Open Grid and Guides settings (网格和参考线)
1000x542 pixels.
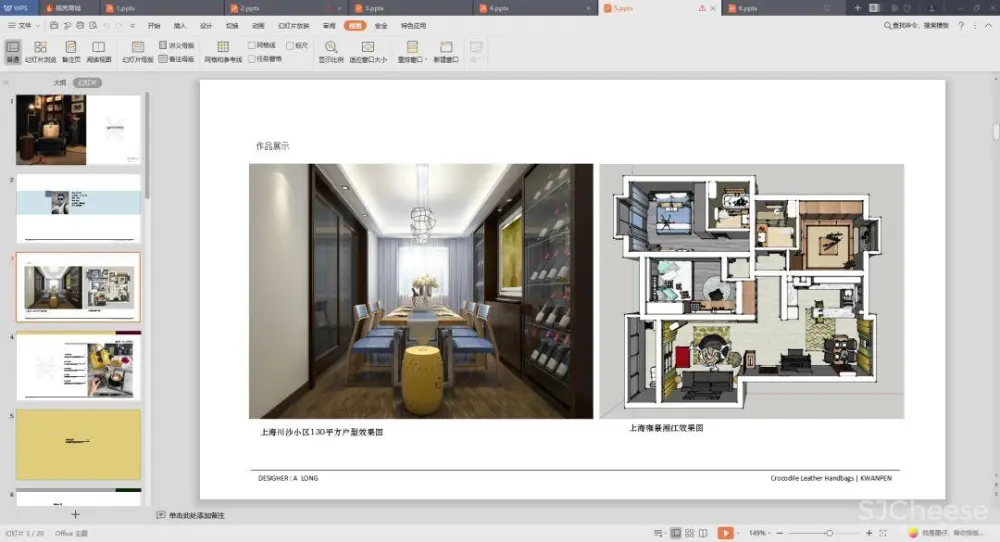point(223,52)
